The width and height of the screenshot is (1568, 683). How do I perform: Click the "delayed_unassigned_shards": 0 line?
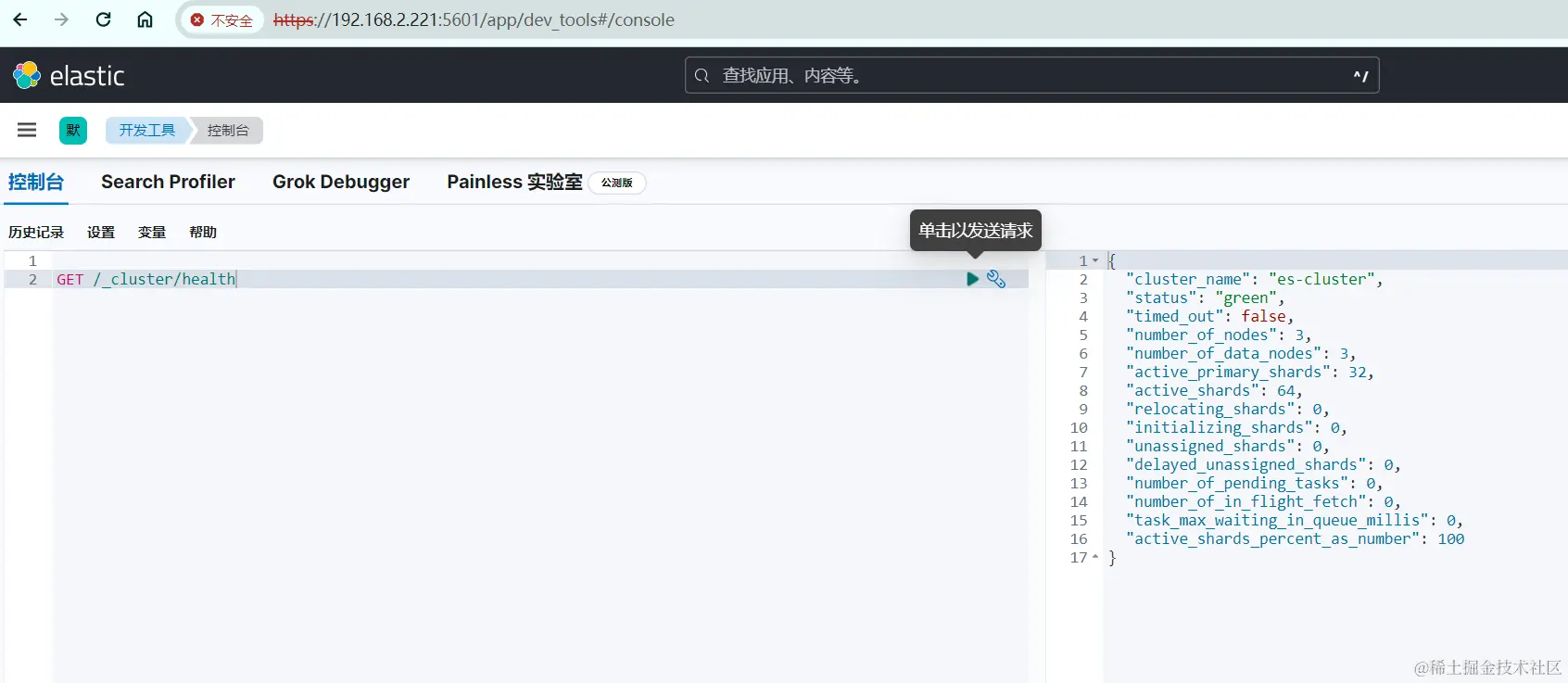1263,464
